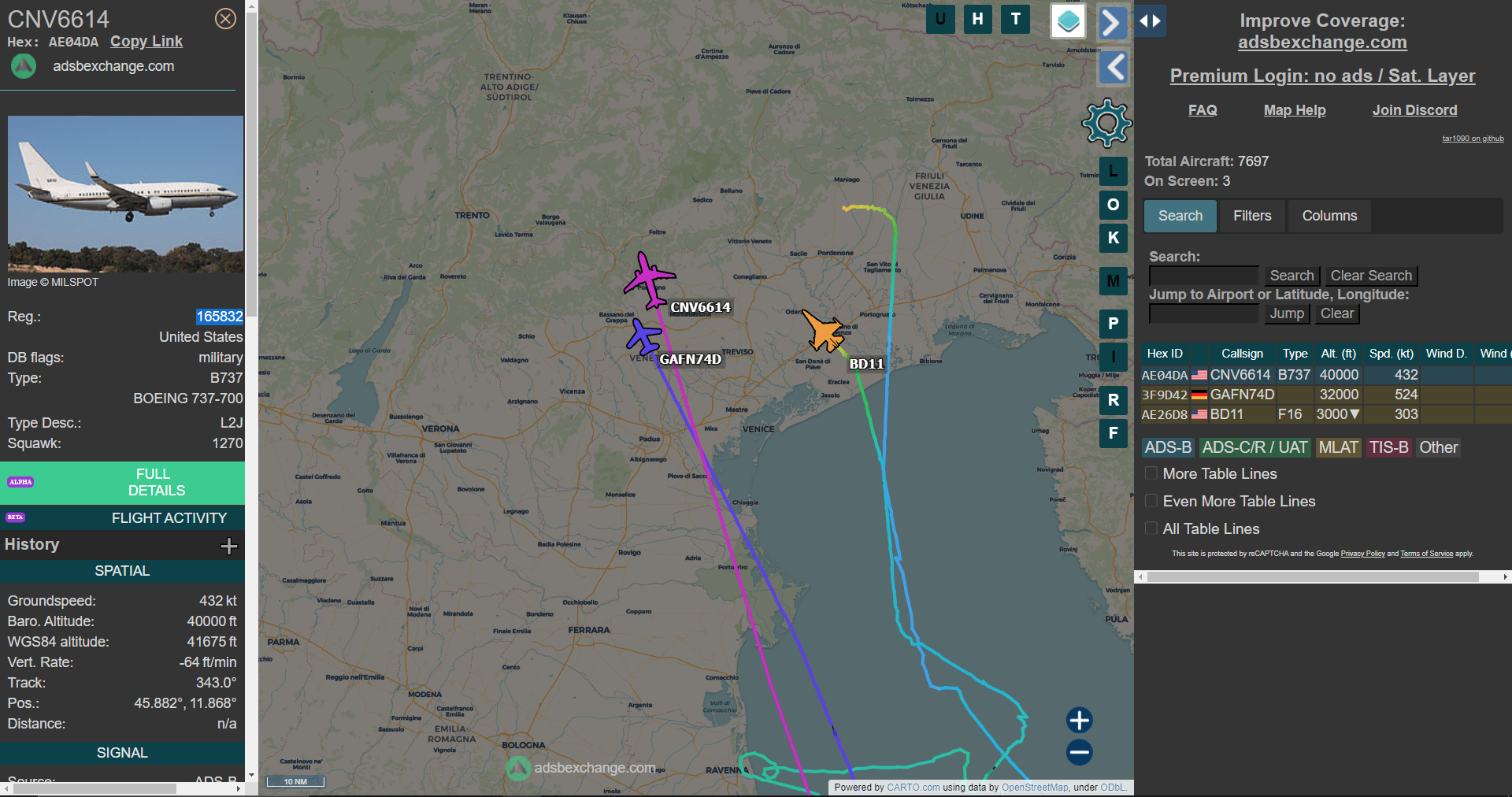Viewport: 1512px width, 797px height.
Task: Sort table by Type column
Action: 1295,354
